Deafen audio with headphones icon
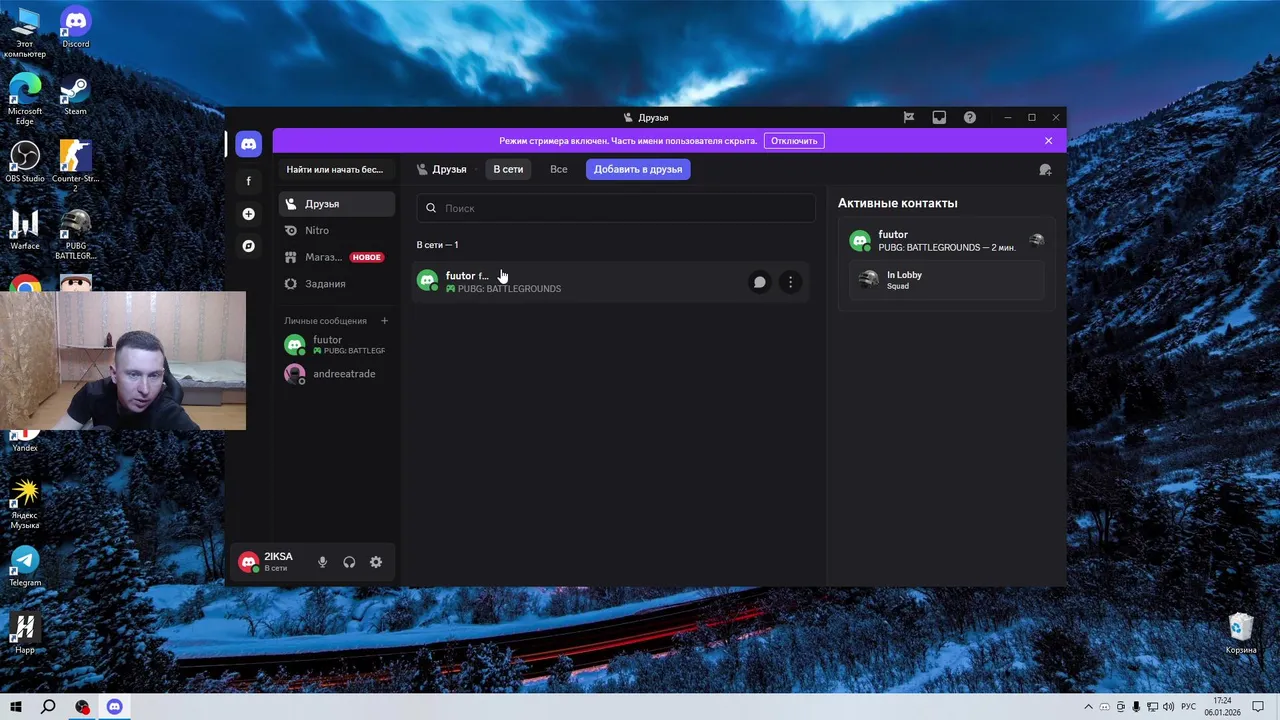Viewport: 1280px width, 720px height. (x=349, y=562)
